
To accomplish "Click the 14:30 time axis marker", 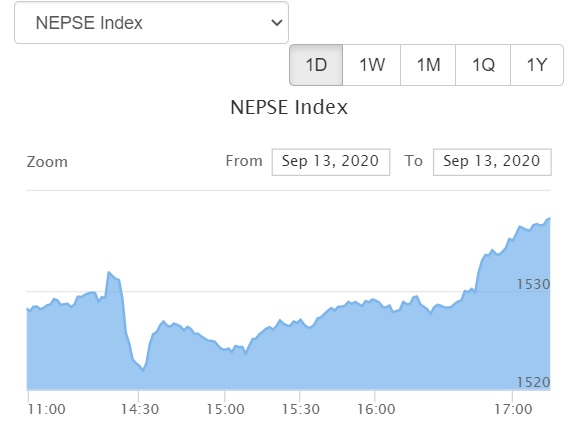I will point(140,409).
